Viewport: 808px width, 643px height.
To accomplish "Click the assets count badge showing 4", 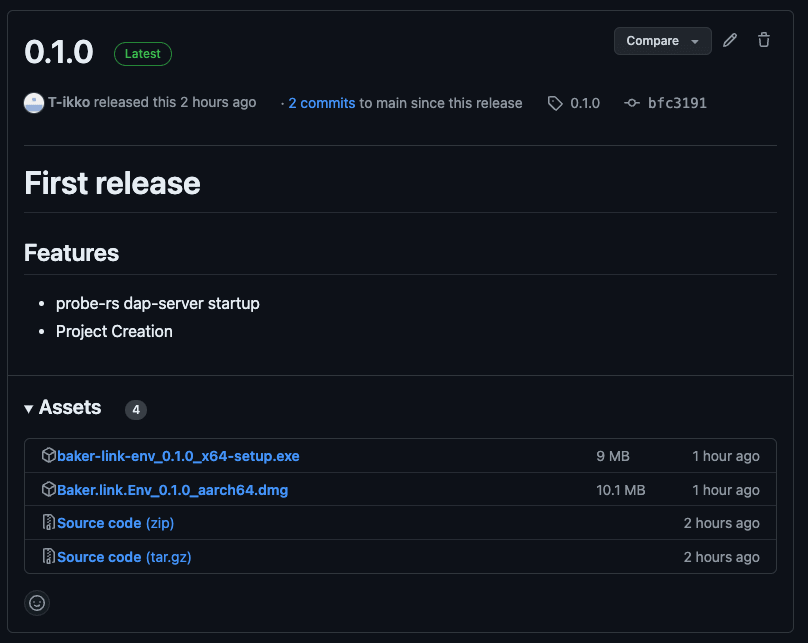I will tap(135, 410).
